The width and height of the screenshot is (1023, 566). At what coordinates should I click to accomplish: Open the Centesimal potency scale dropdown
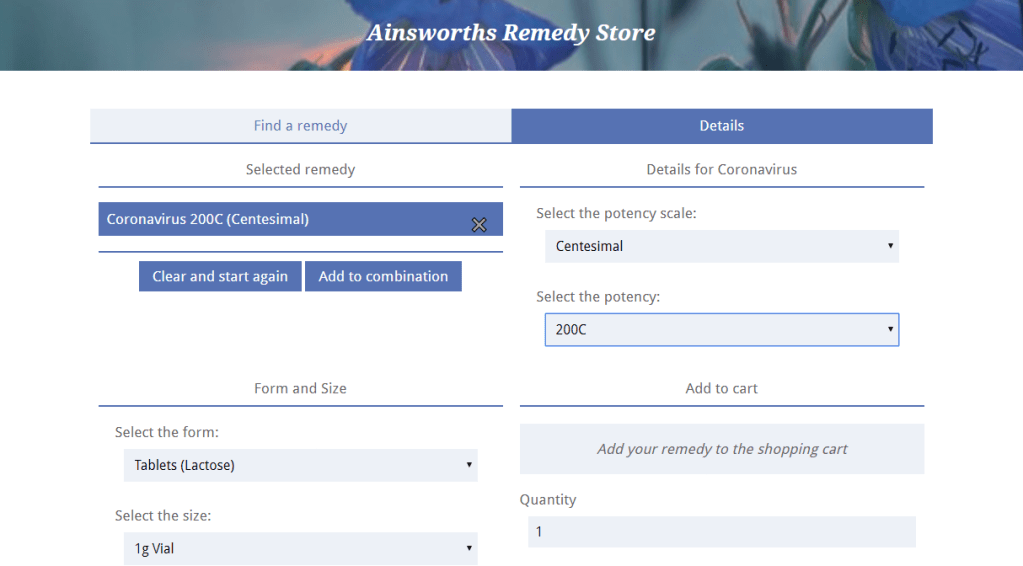[721, 246]
